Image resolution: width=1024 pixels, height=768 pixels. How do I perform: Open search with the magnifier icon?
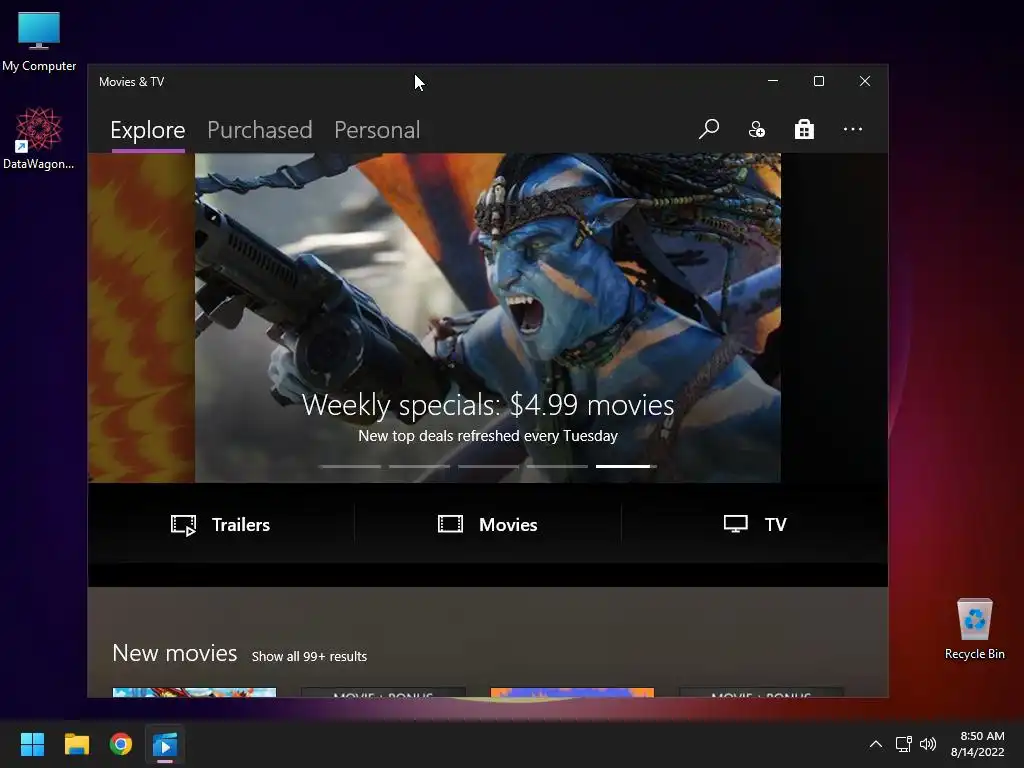pos(709,129)
